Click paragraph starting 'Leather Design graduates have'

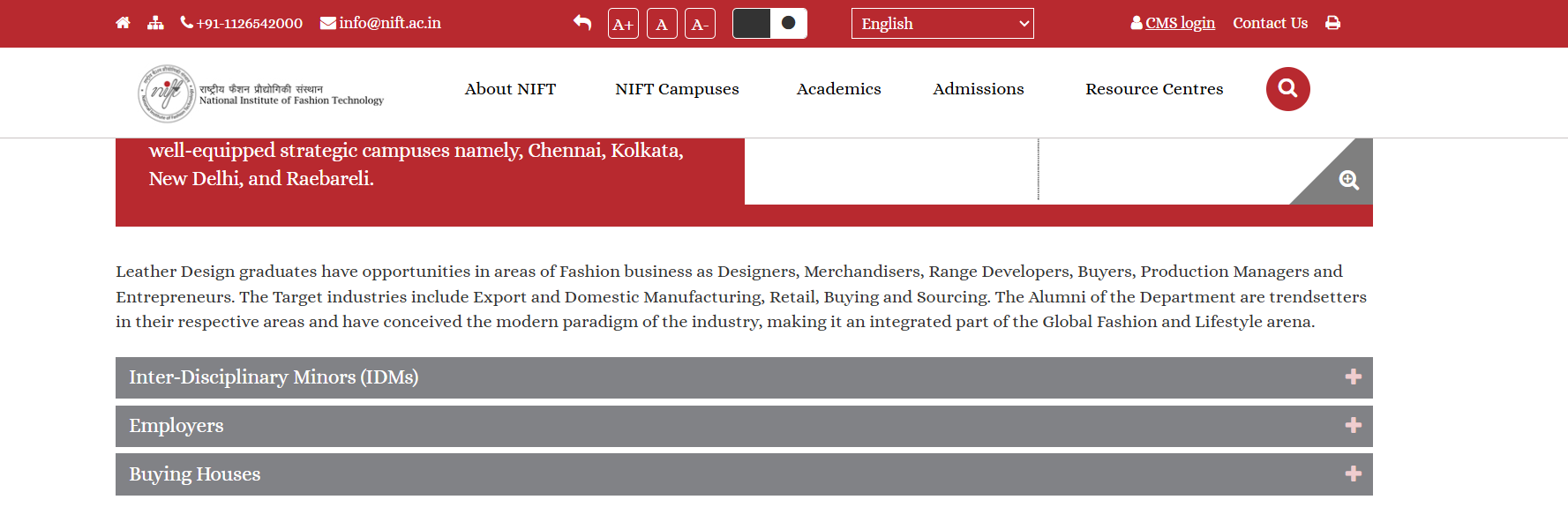[741, 296]
